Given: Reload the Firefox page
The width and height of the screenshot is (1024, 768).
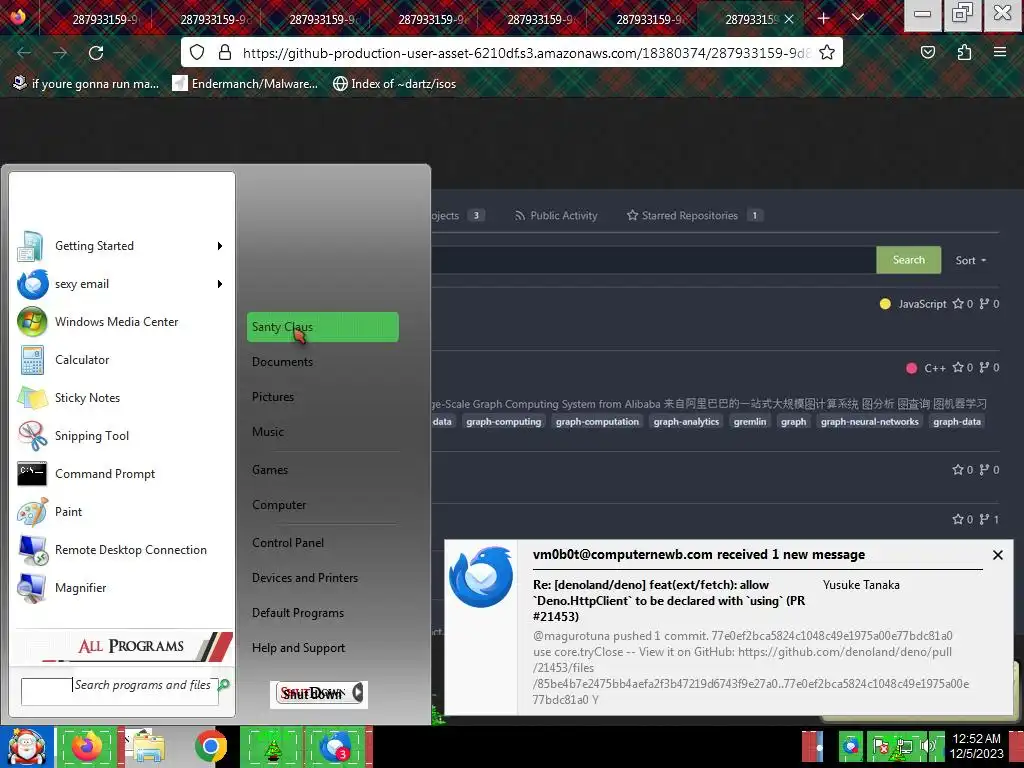Looking at the screenshot, I should pyautogui.click(x=96, y=53).
